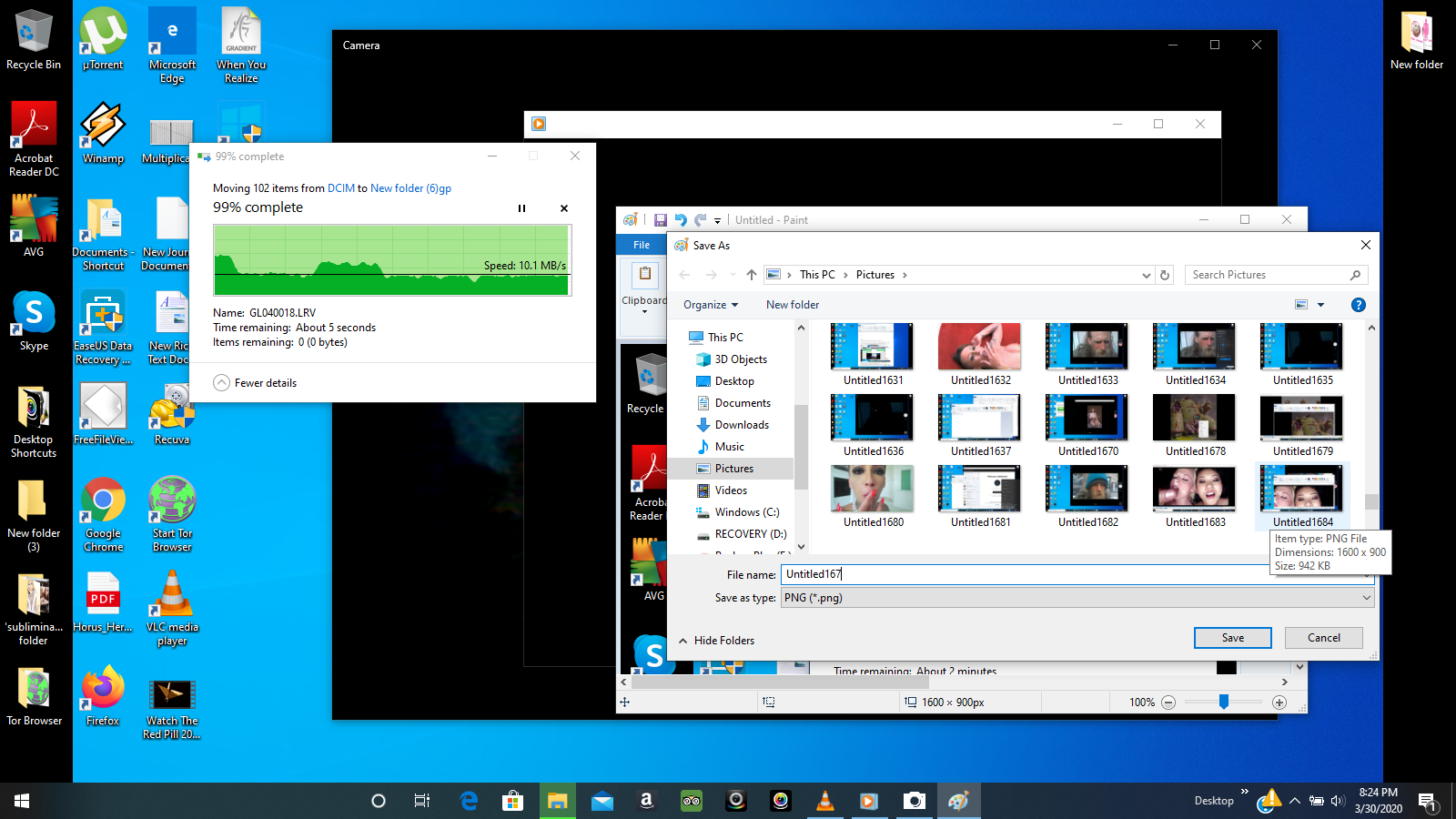1456x819 pixels.
Task: Open the File tab in Paint
Action: tap(642, 245)
